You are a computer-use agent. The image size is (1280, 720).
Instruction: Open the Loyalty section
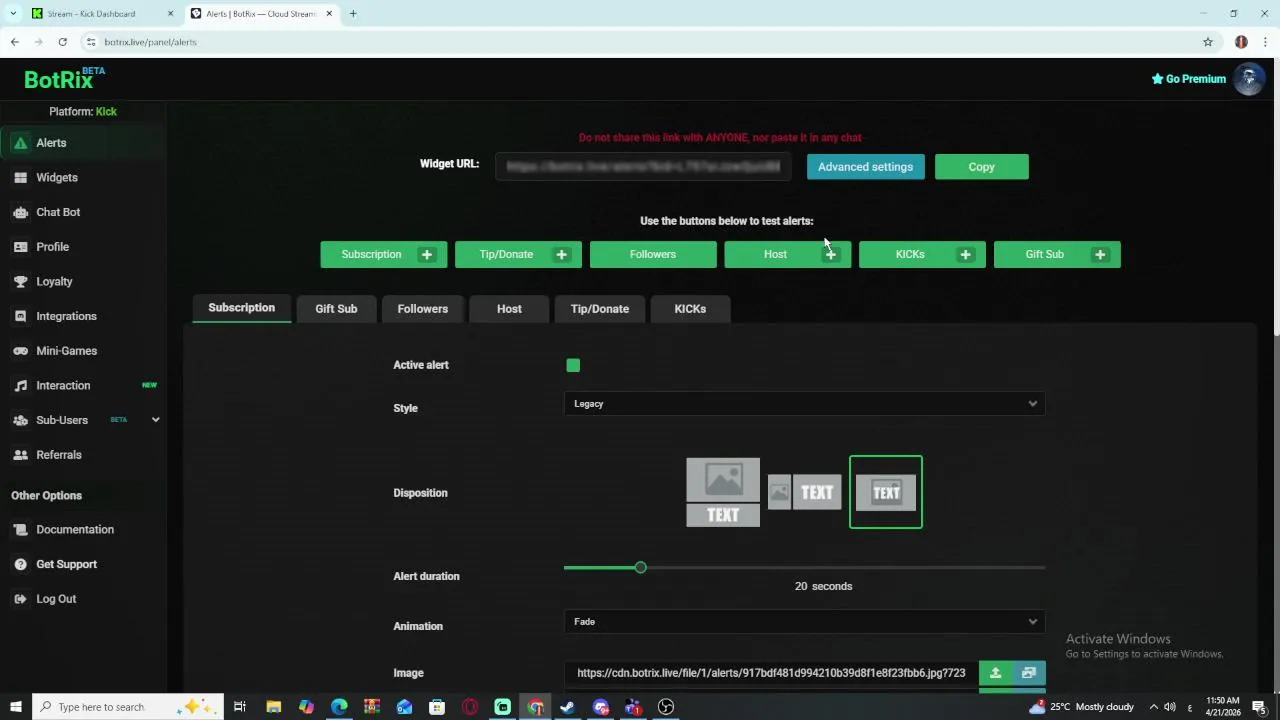tap(83, 282)
